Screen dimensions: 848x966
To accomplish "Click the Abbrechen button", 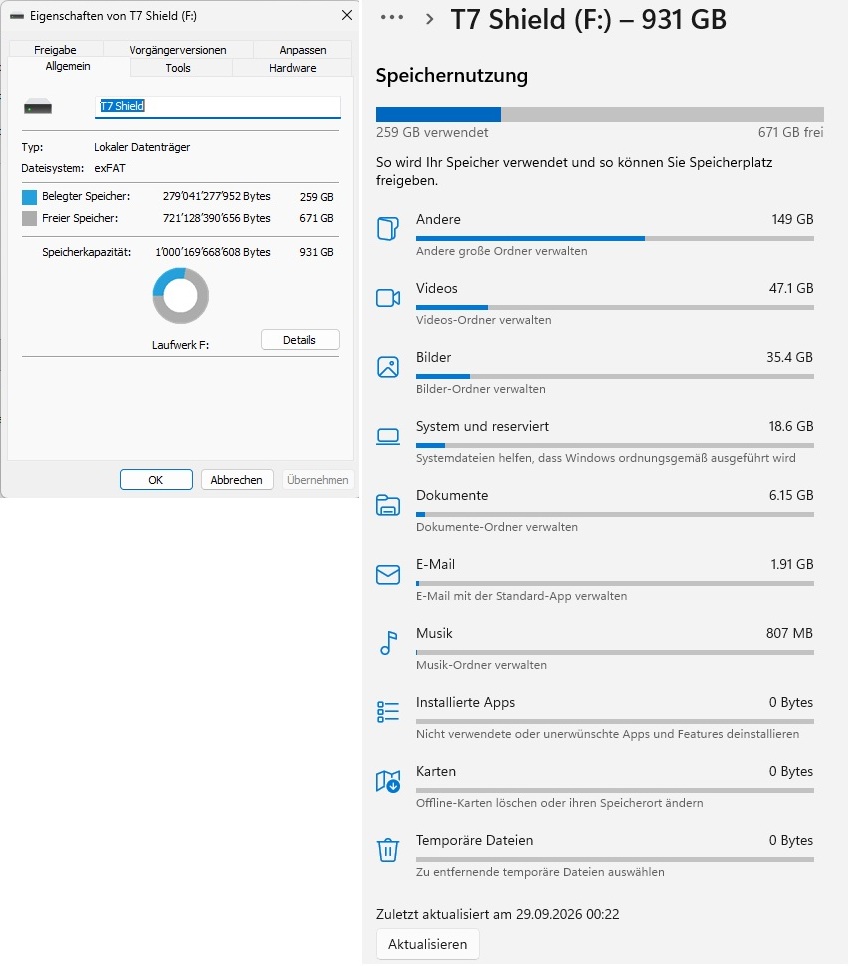I will [x=237, y=480].
